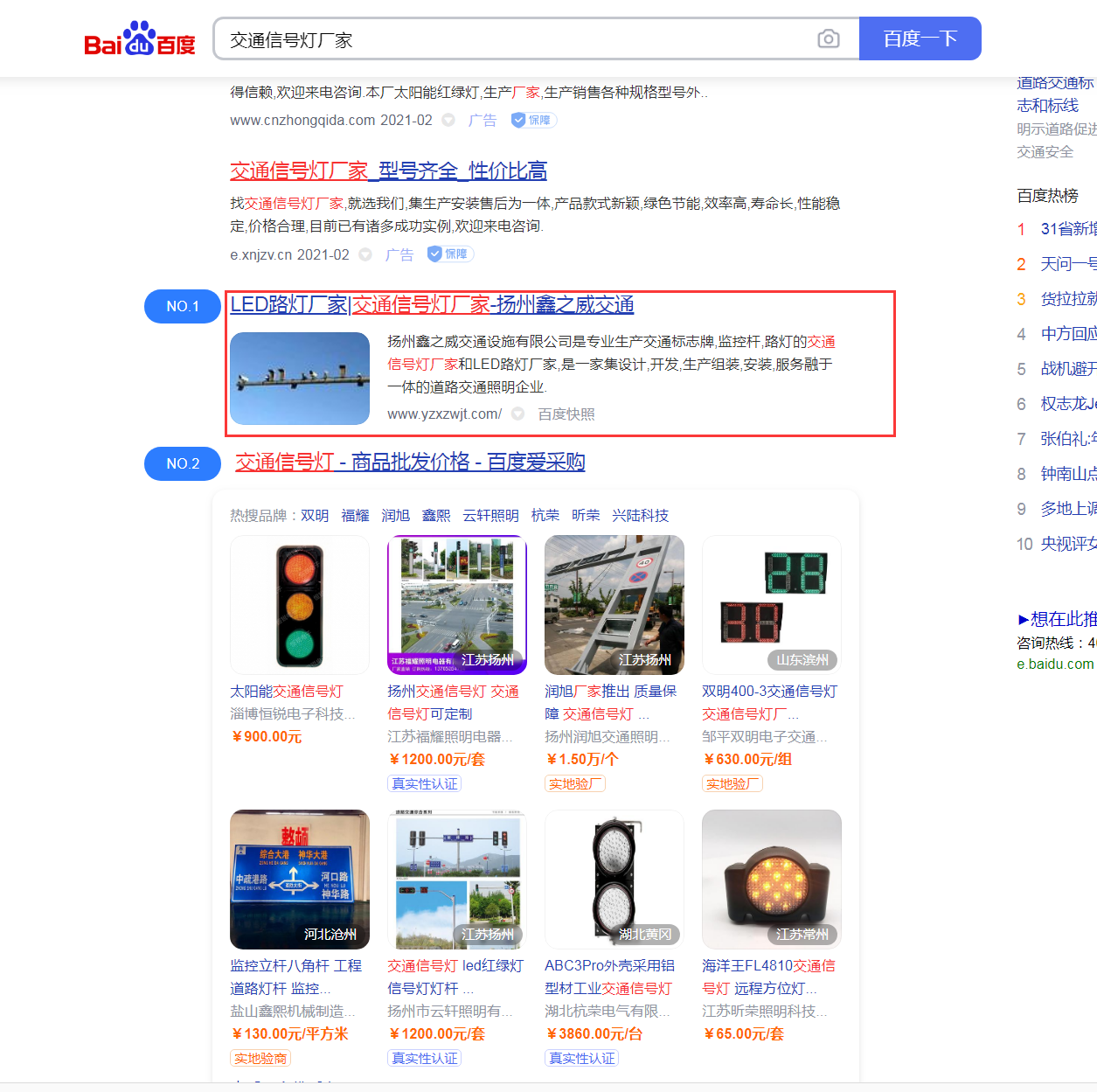This screenshot has height=1092, width=1097.
Task: Click the ▸想在此推广 promotion link
Action: point(1057,618)
